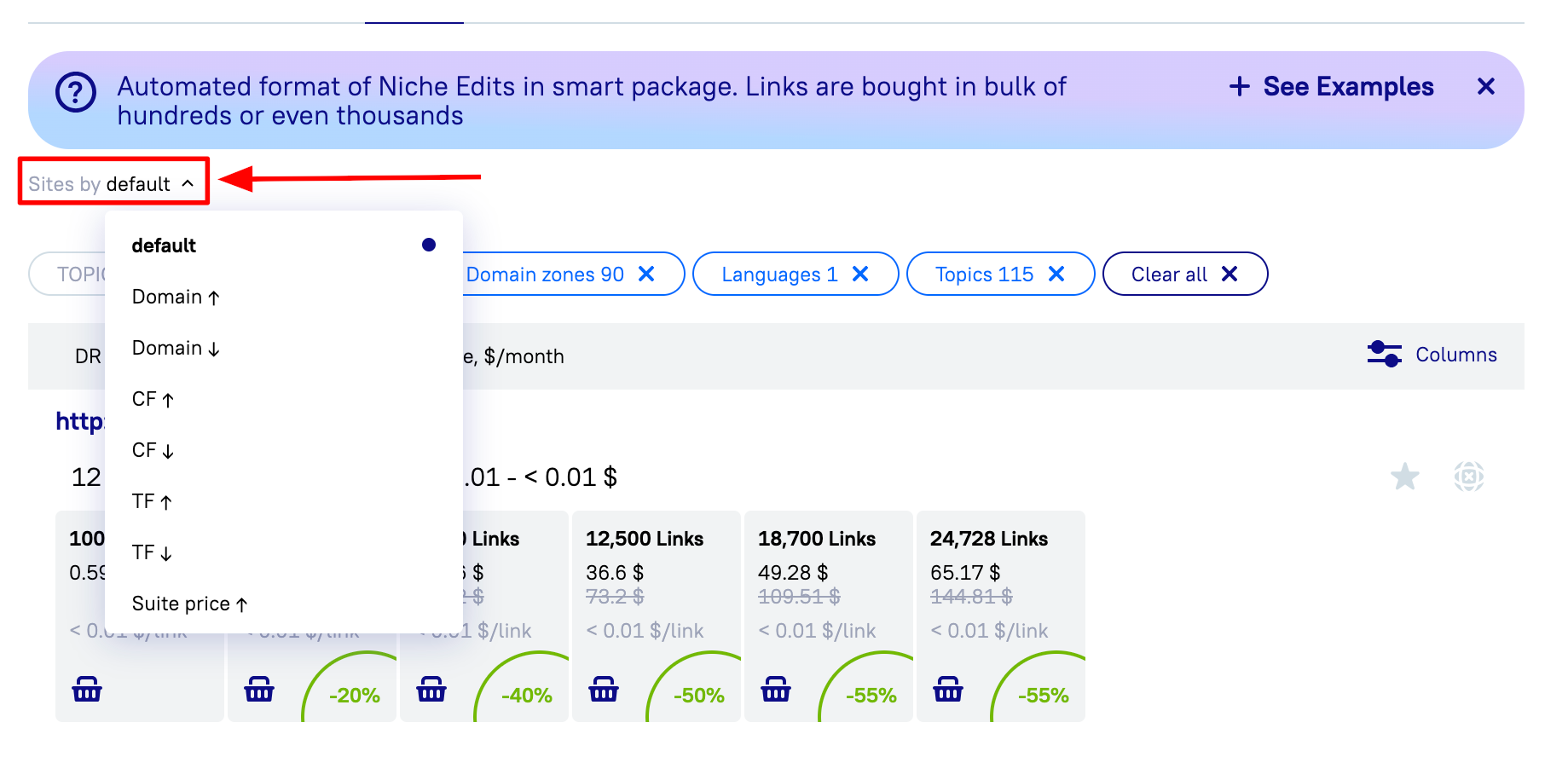
Task: Remove the Domain zones 90 filter
Action: tap(647, 274)
